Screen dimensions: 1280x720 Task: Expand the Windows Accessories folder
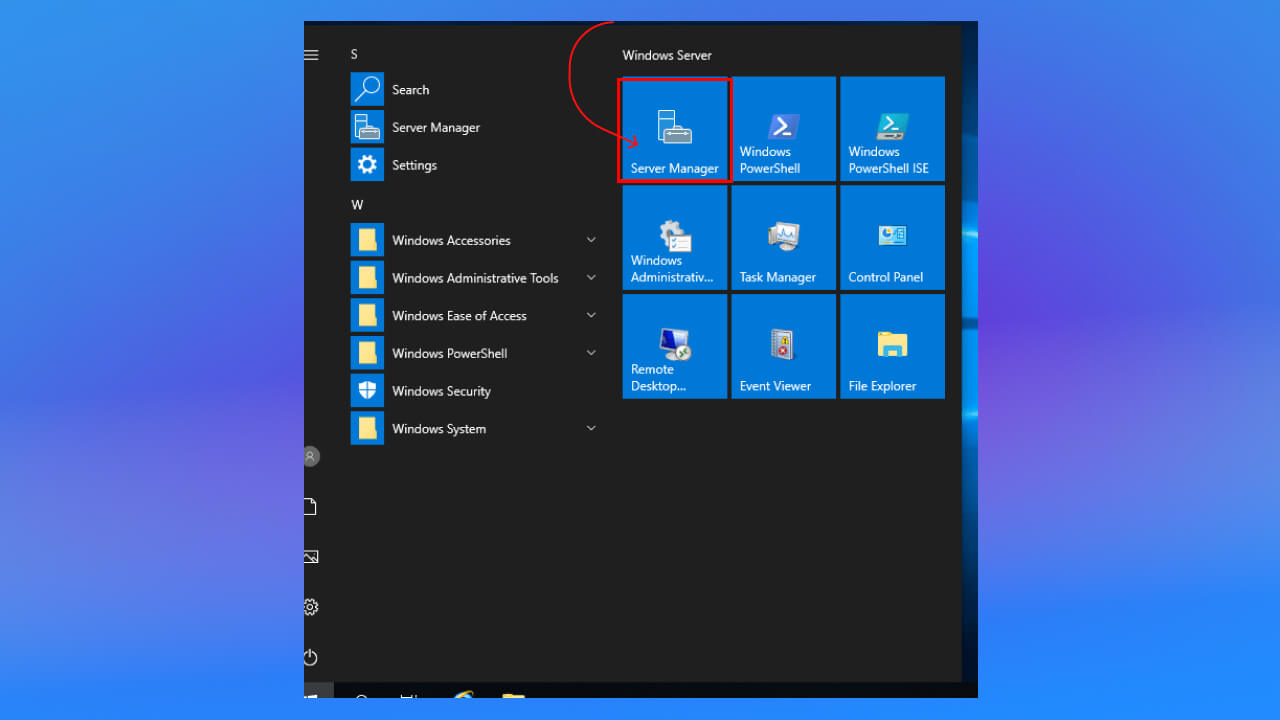point(475,240)
